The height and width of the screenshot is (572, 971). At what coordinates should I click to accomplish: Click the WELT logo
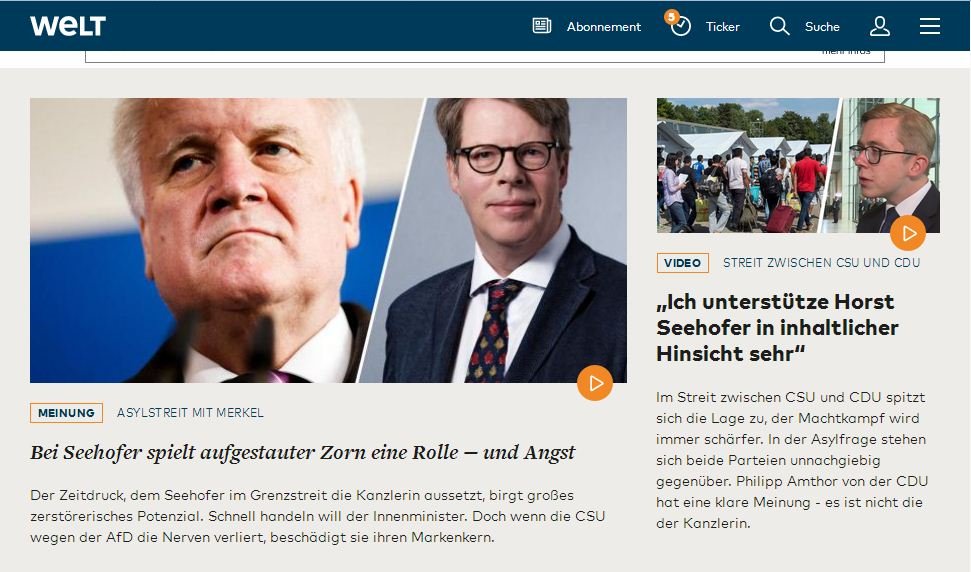click(68, 26)
